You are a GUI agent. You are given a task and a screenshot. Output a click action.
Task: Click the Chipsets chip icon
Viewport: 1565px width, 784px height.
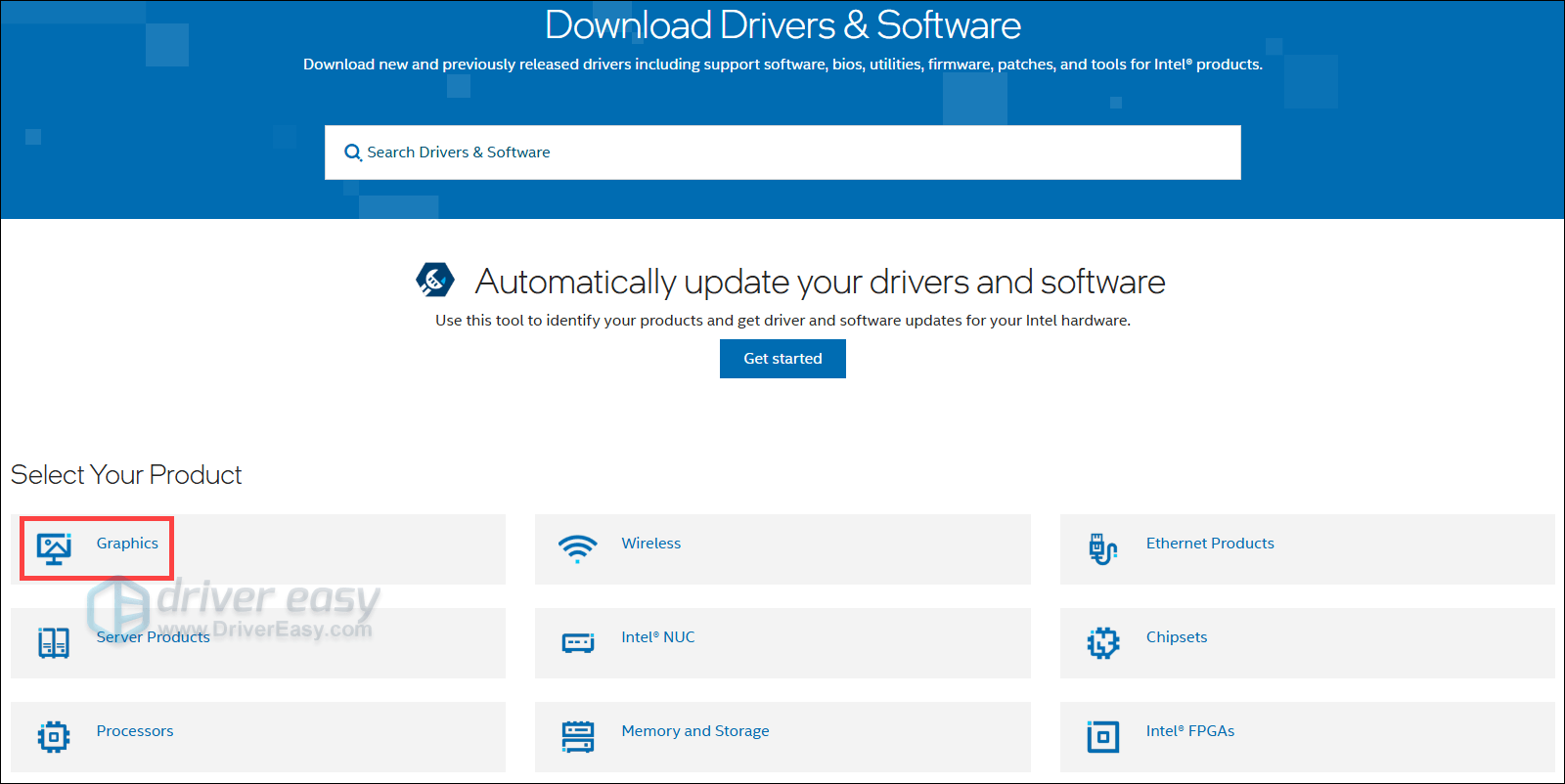(x=1102, y=642)
